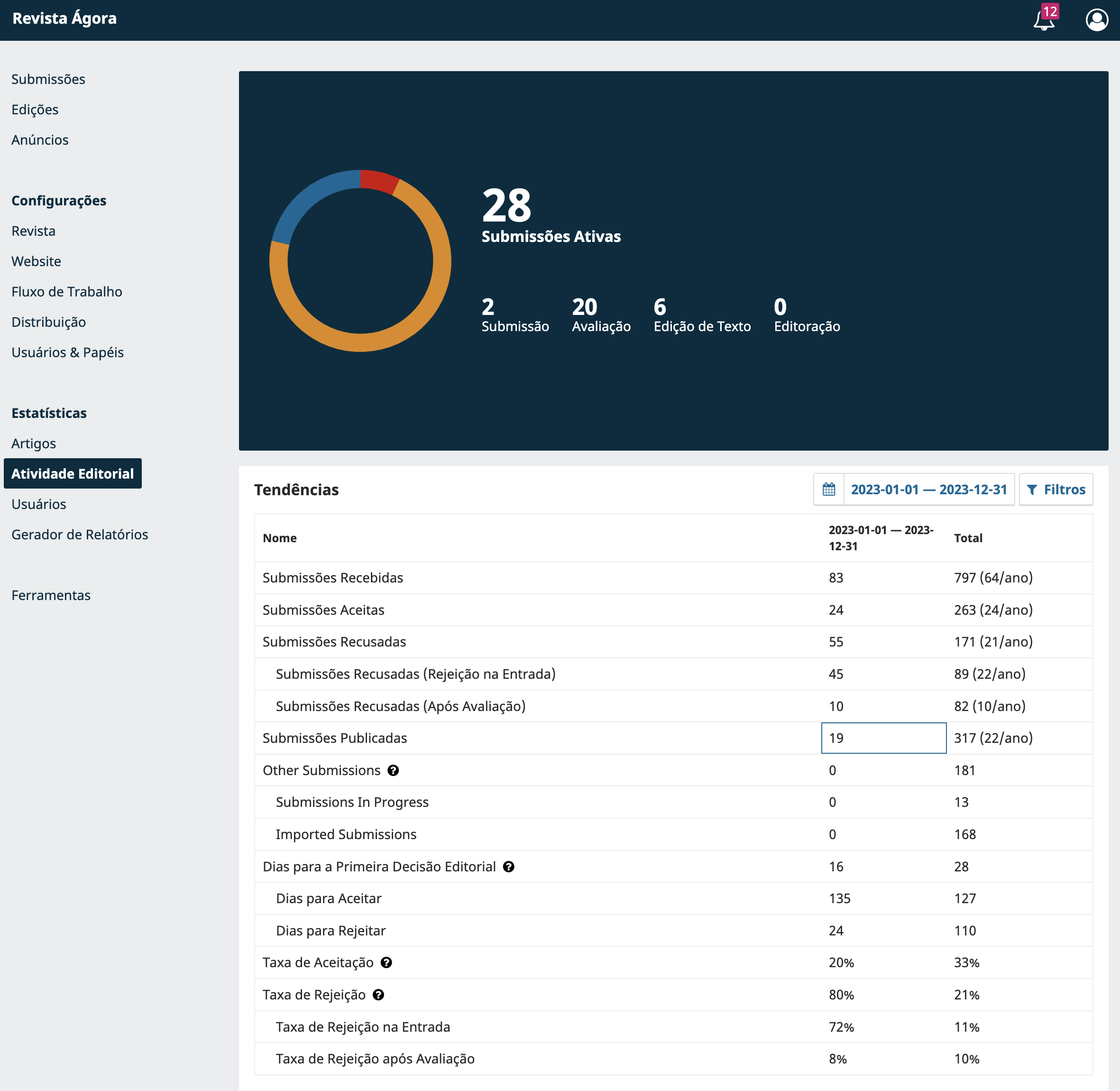Screen dimensions: 1120x1091
Task: Click help icon beside Taxa de Rejeição
Action: (x=379, y=995)
